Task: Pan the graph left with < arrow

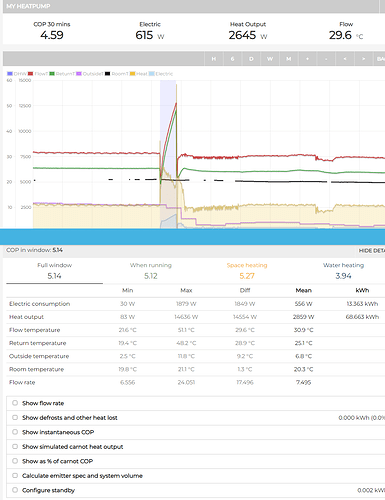Action: [x=345, y=59]
